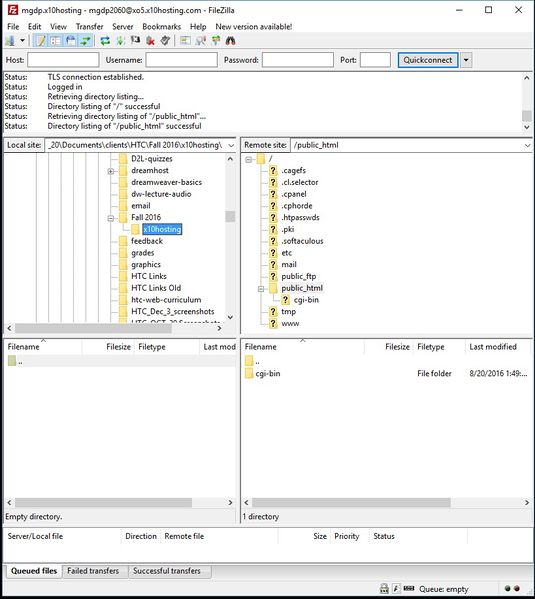
Task: Click the Password input field
Action: point(298,60)
